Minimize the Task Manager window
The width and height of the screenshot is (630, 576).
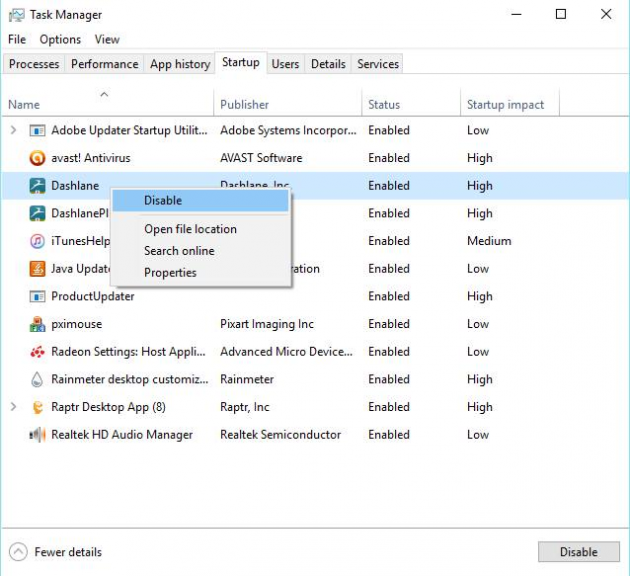(x=516, y=14)
